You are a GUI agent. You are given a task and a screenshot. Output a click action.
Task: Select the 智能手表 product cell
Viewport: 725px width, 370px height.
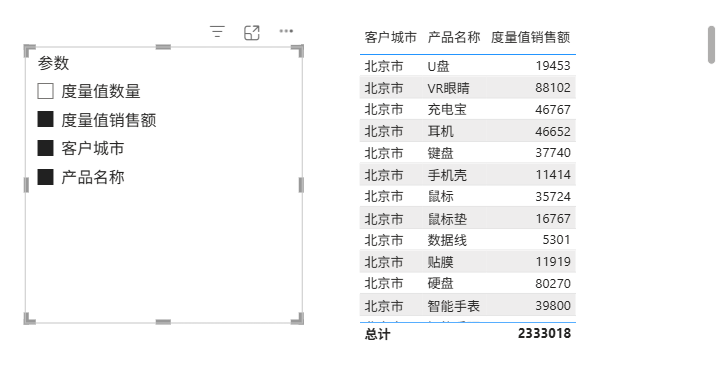pos(454,306)
